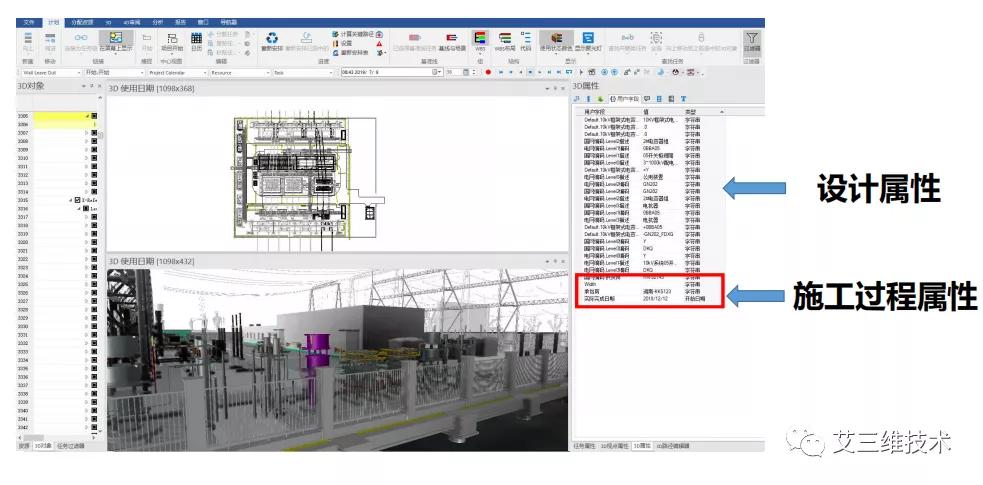Click the date input field in toolbar

coord(388,73)
